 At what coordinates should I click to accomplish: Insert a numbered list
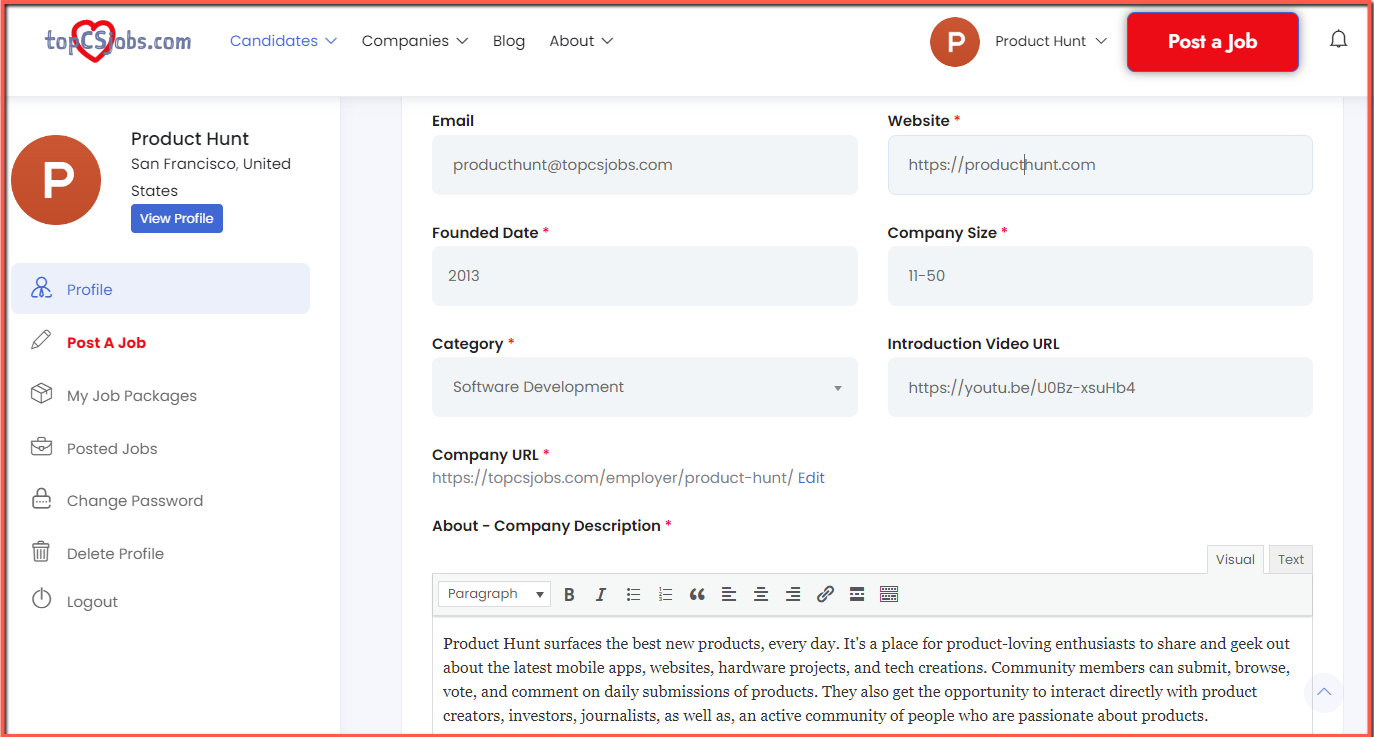[x=665, y=594]
